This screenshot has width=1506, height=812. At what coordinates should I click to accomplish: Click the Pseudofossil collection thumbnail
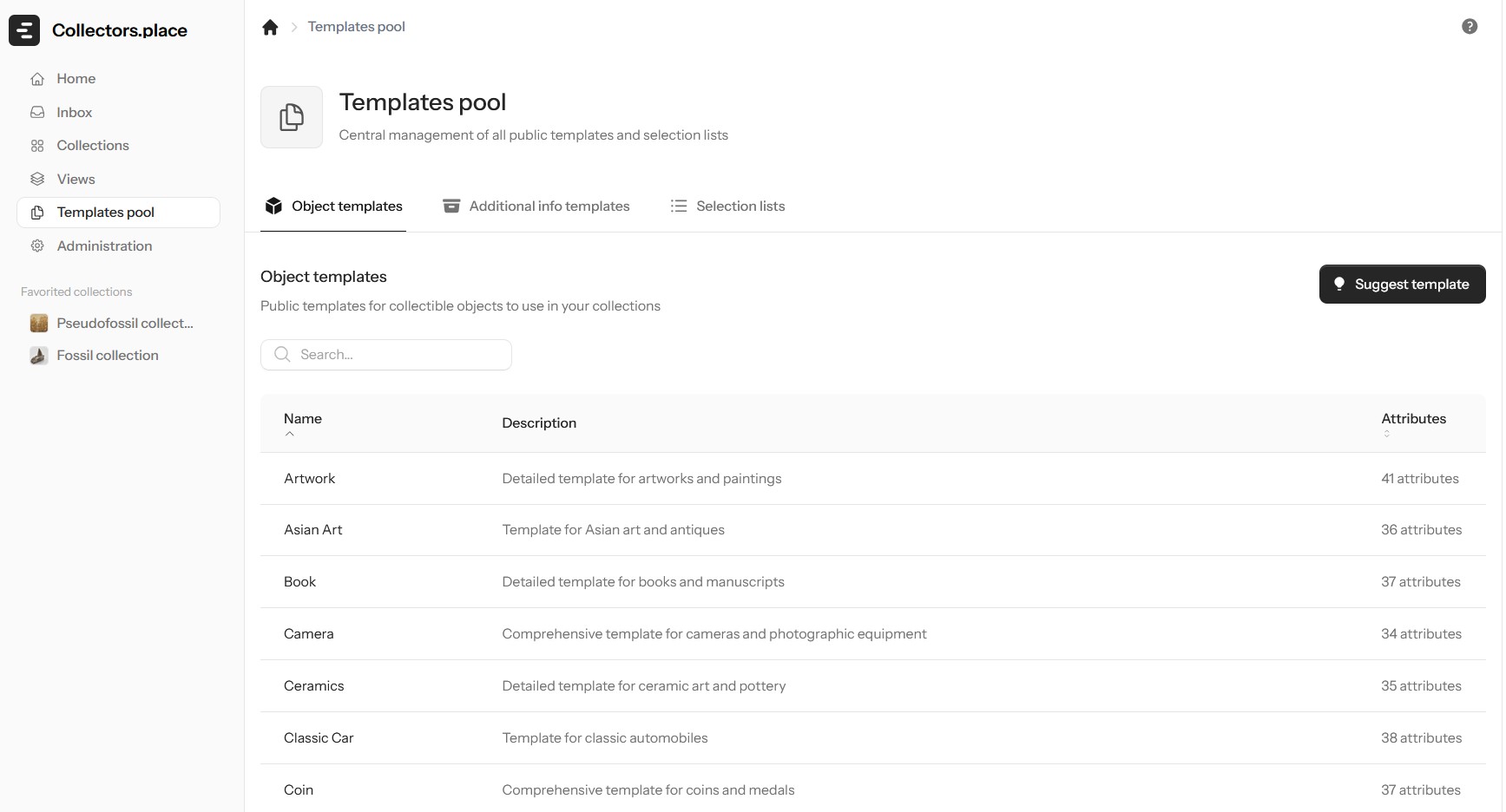point(39,324)
